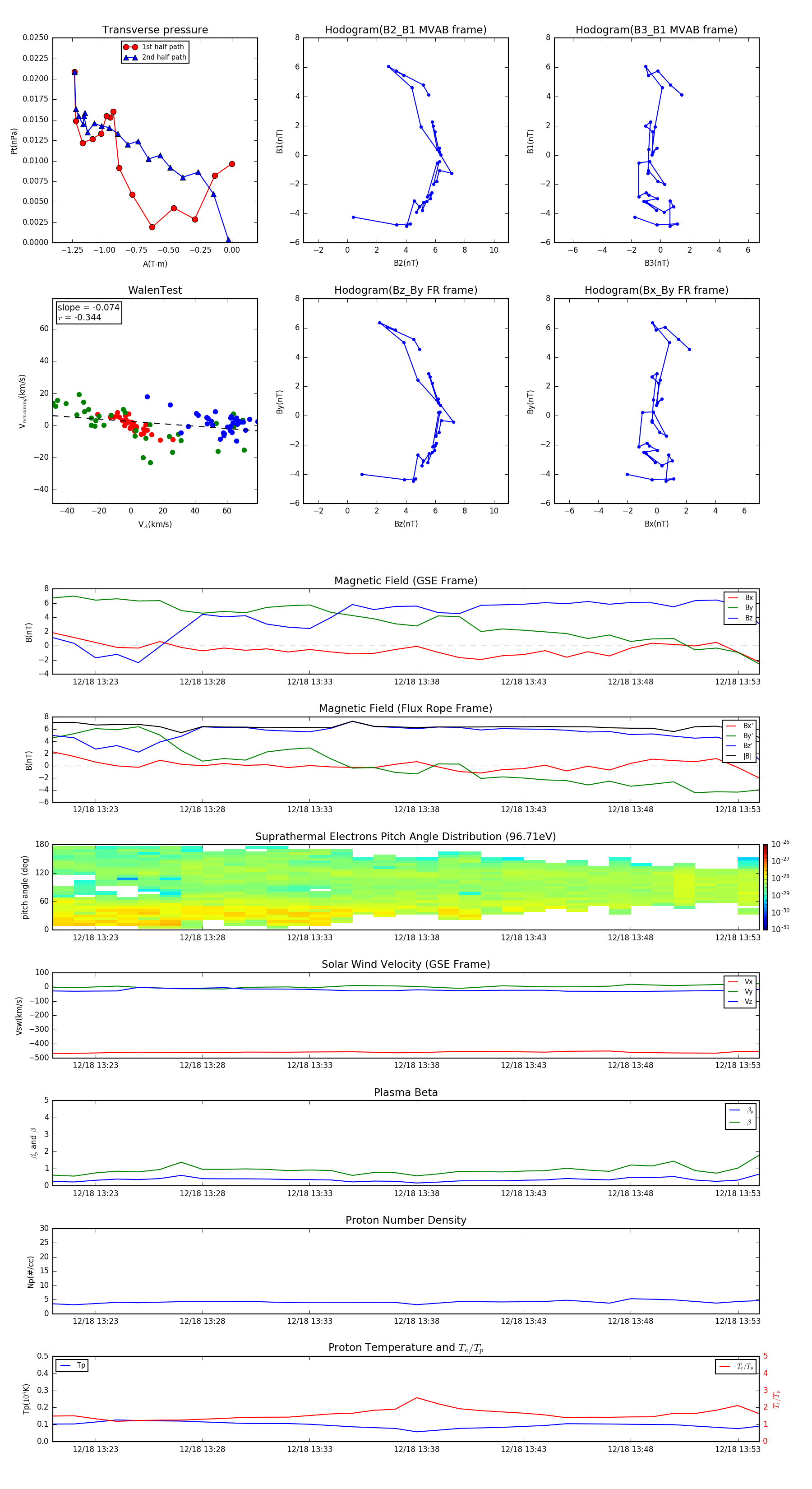The image size is (812, 1489).
Task: Click '12/18 13:53' tick under proton temperature panel
Action: coord(738,1449)
